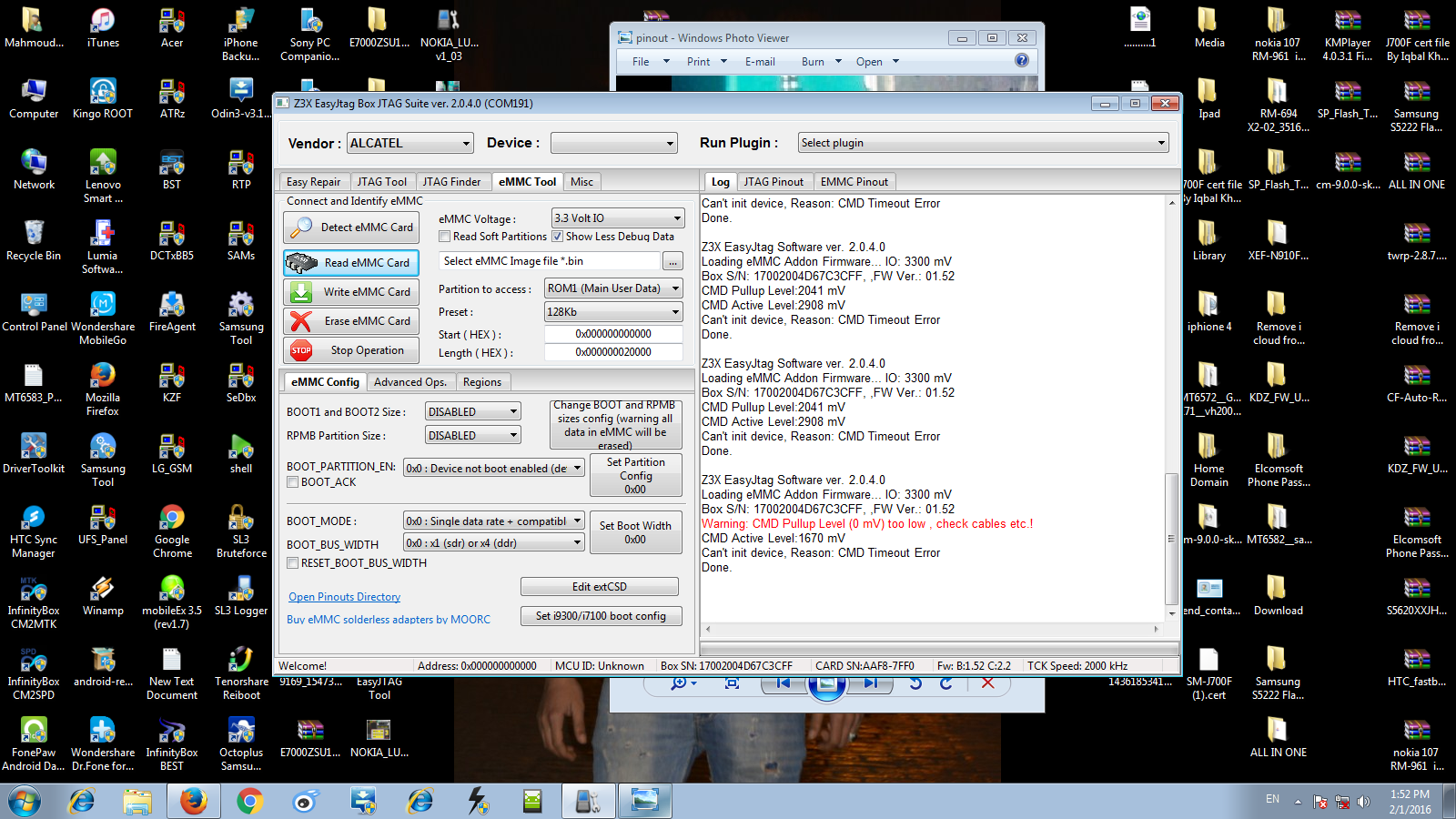Enable Read Soft Partitions checkbox
The image size is (1456, 819).
pyautogui.click(x=445, y=237)
